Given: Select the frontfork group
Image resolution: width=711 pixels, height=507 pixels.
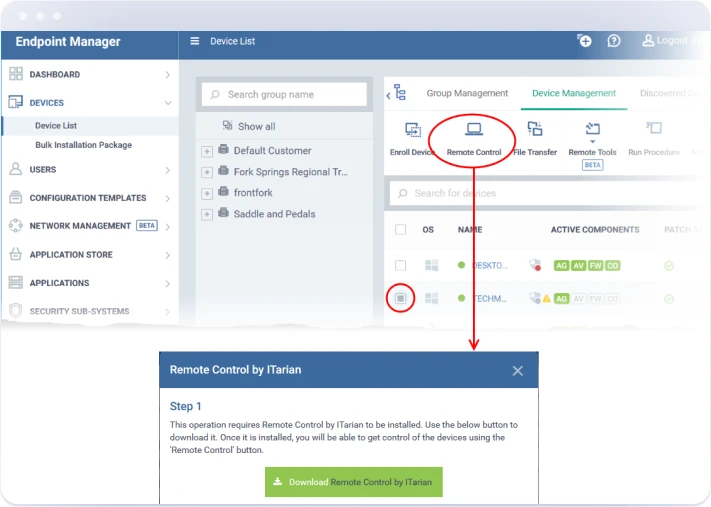Looking at the screenshot, I should tap(253, 193).
